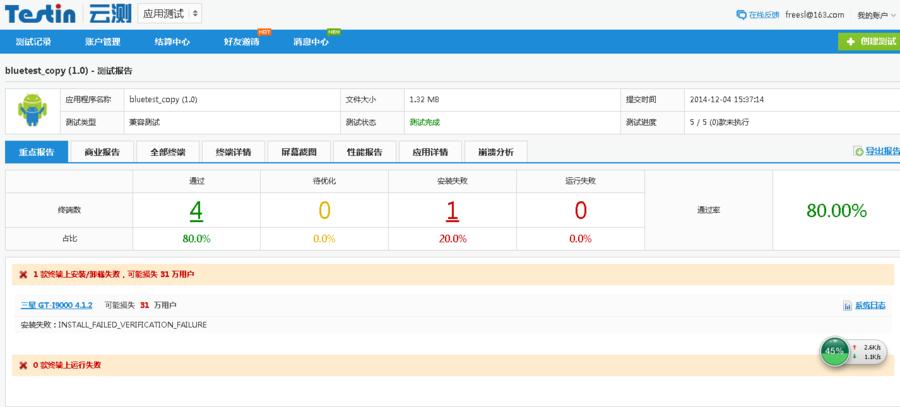Click the 系统日志 log icon
The width and height of the screenshot is (900, 407).
[x=848, y=305]
